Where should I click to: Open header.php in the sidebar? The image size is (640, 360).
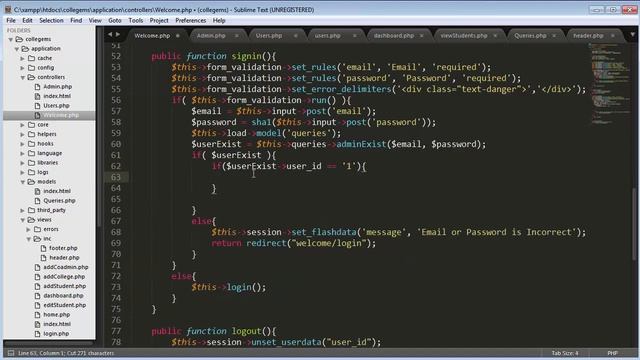coord(64,258)
